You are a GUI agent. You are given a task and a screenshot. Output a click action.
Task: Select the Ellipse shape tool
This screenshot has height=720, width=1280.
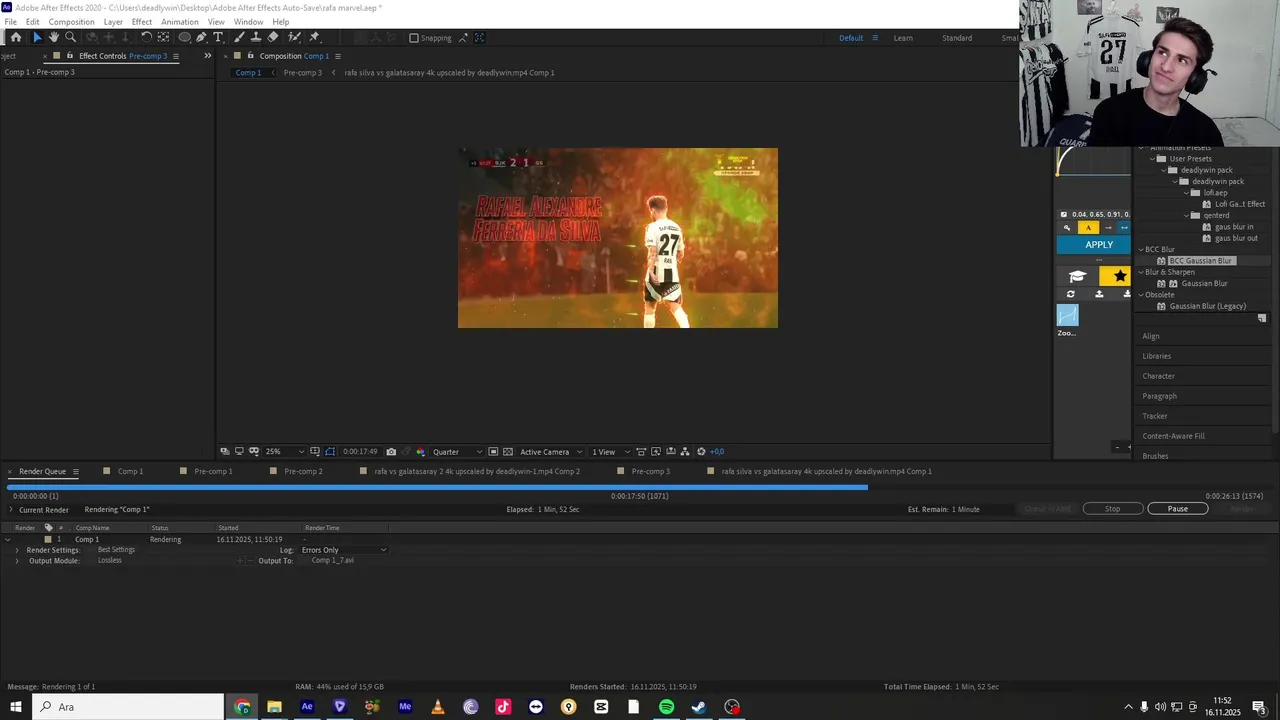click(x=185, y=38)
